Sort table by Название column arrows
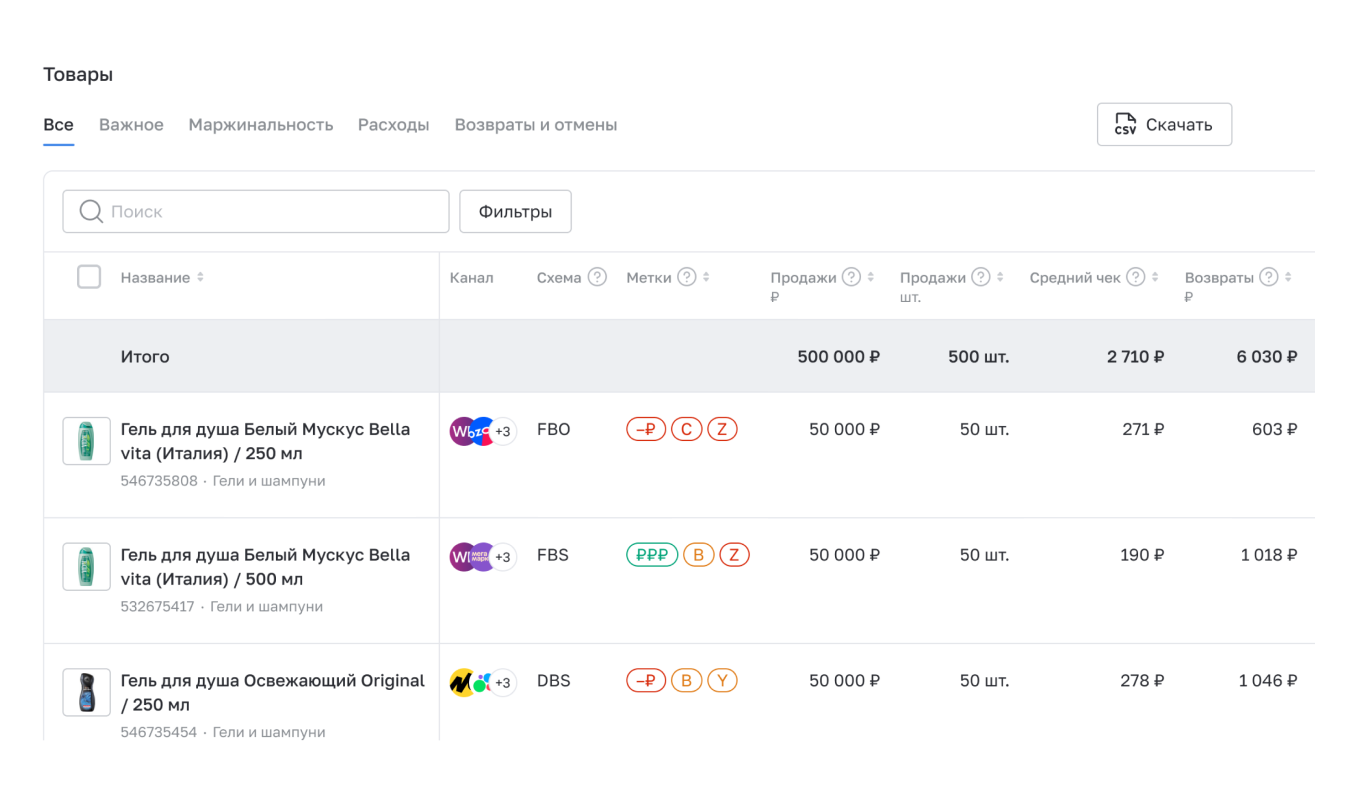This screenshot has width=1360, height=807. pyautogui.click(x=200, y=277)
